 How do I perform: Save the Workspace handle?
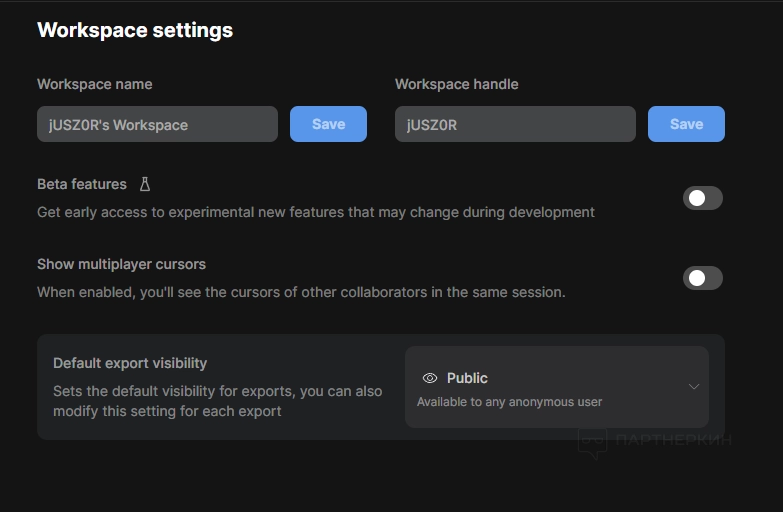(x=686, y=124)
